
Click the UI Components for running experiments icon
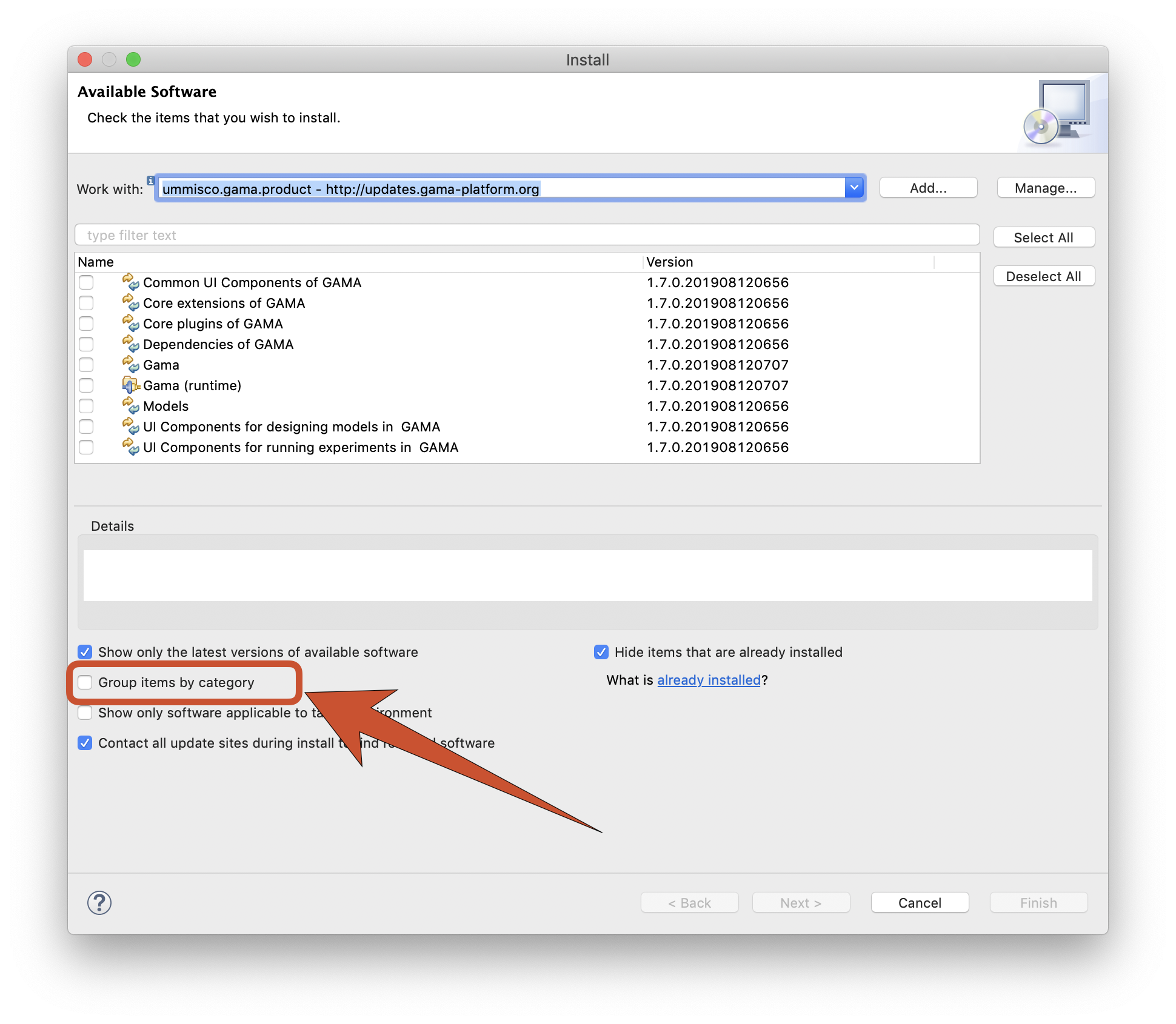[x=130, y=447]
